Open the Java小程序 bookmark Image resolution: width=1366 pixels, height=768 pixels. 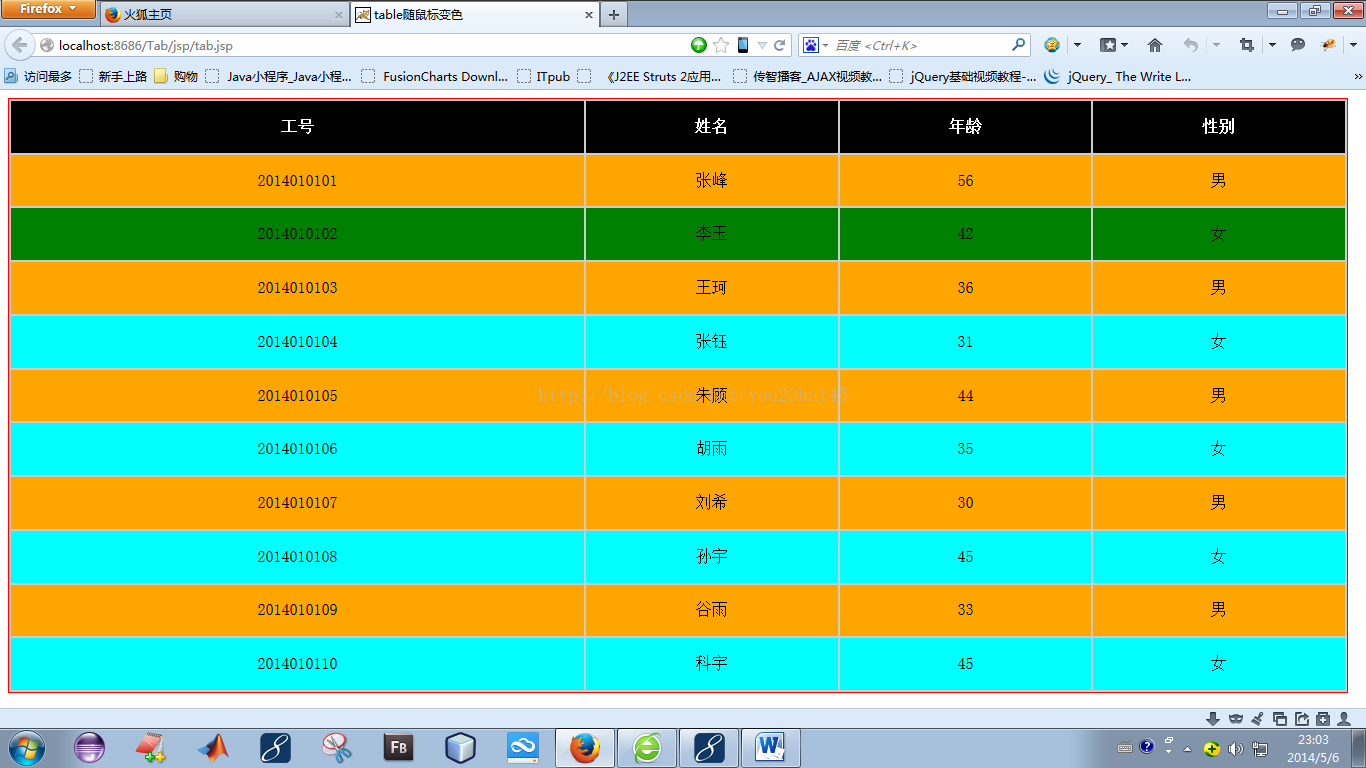(x=279, y=76)
